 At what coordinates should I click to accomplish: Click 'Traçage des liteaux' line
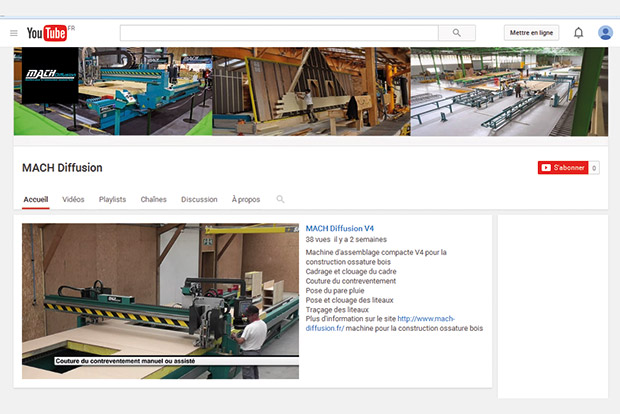[337, 310]
